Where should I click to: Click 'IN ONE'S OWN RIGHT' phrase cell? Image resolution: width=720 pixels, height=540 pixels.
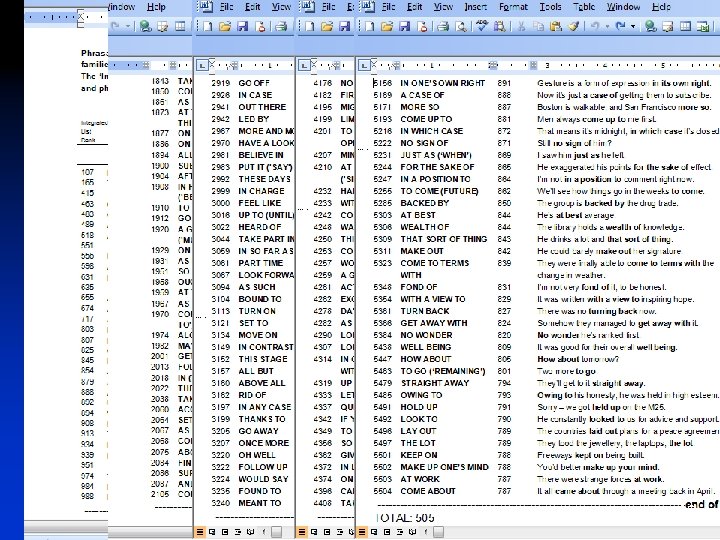pyautogui.click(x=442, y=83)
